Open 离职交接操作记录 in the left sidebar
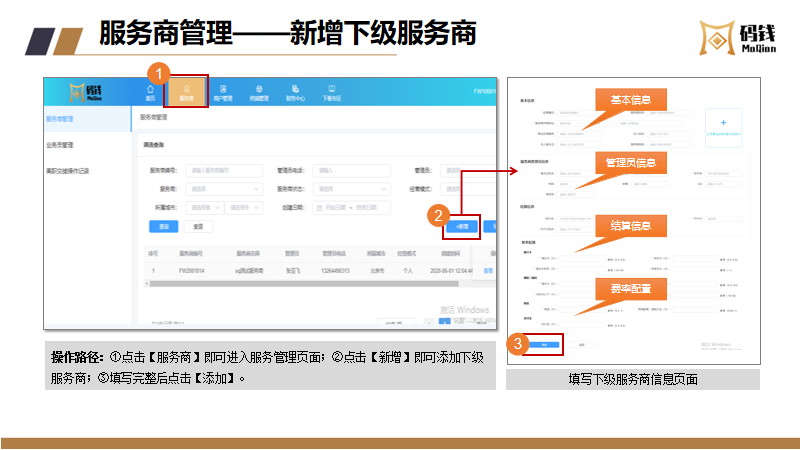800x450 pixels. point(67,171)
